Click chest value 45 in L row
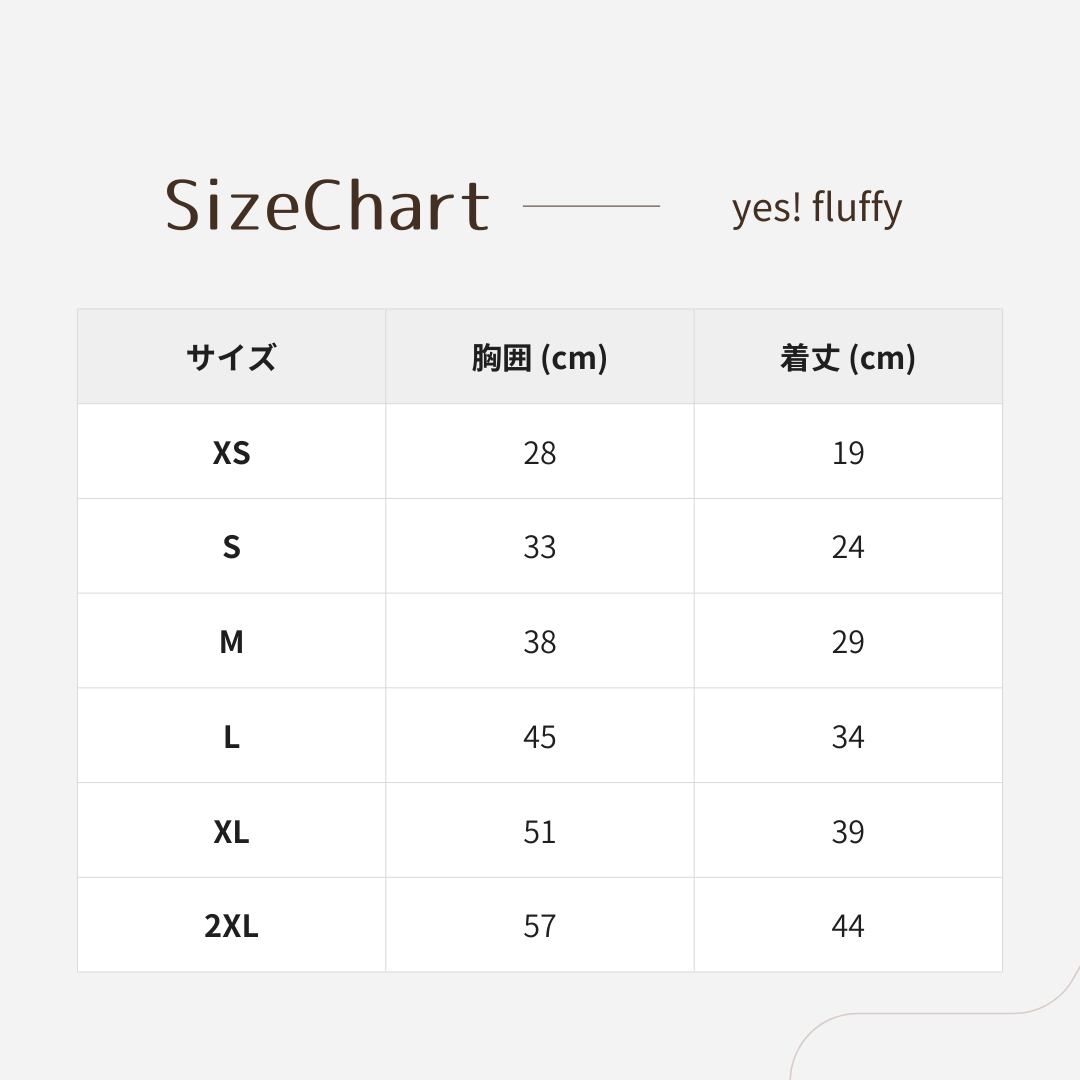Screen dimensions: 1080x1080 539,737
